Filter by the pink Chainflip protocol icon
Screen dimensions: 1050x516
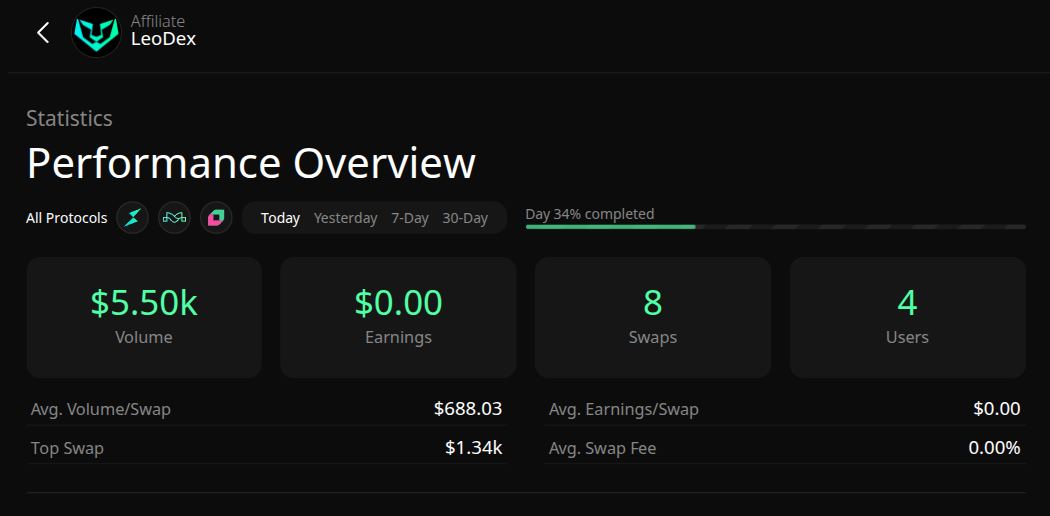[x=216, y=217]
